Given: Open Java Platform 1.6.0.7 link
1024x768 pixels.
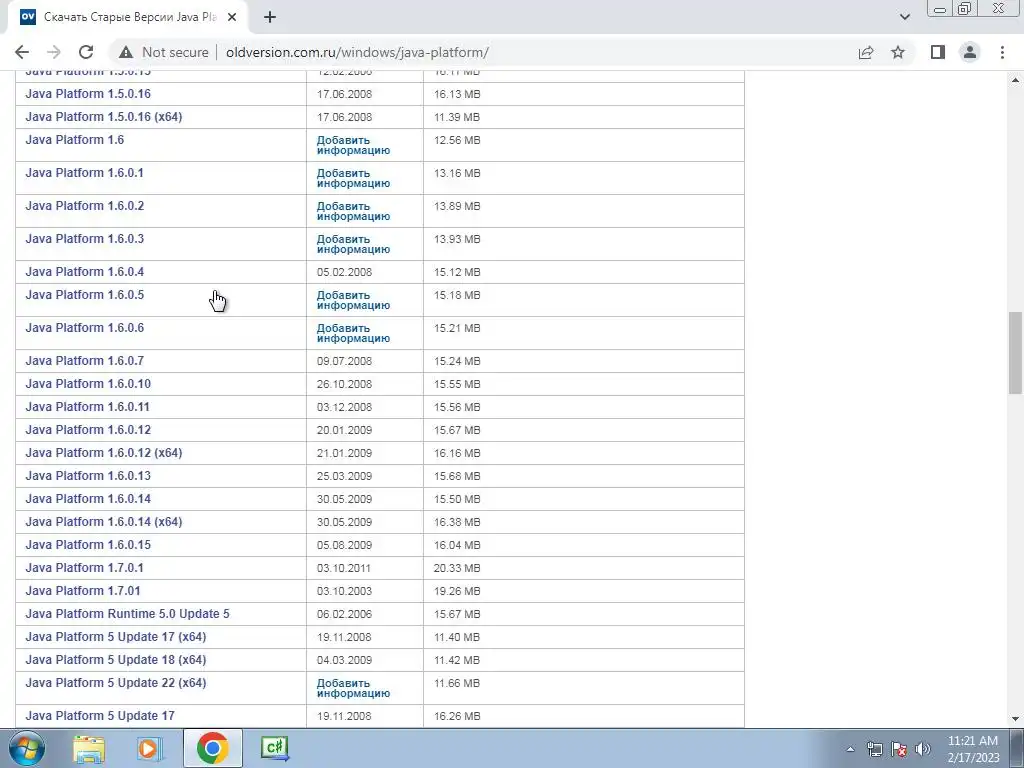Looking at the screenshot, I should (x=84, y=361).
